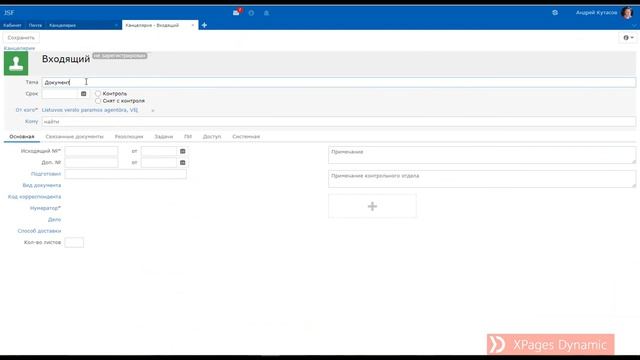Add attachment via the plus box

click(x=373, y=206)
